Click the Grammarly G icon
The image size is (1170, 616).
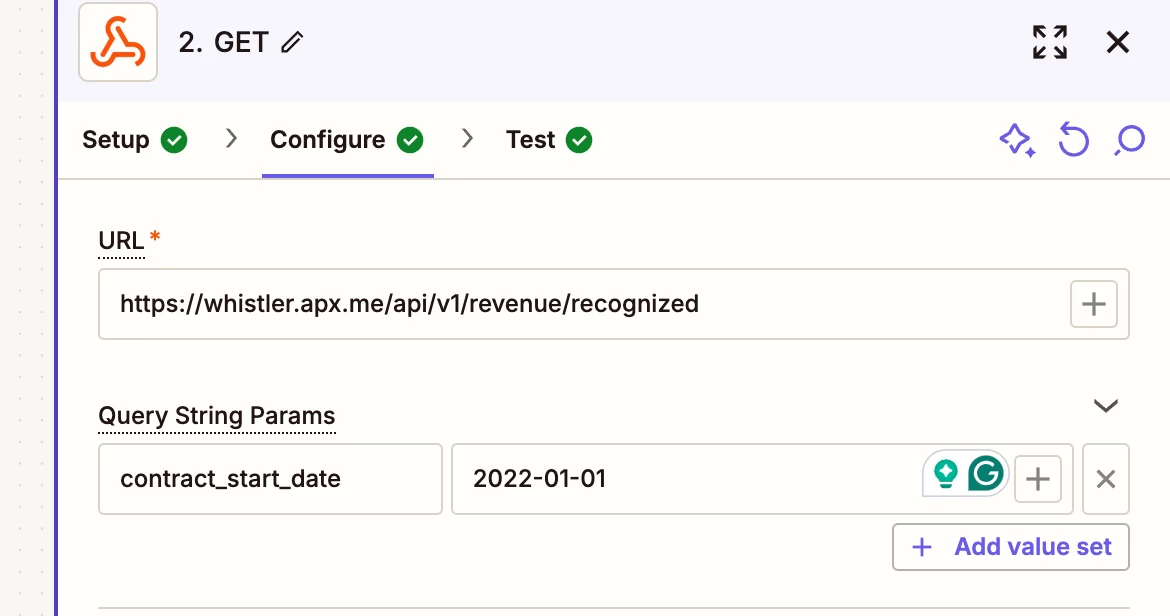(986, 473)
